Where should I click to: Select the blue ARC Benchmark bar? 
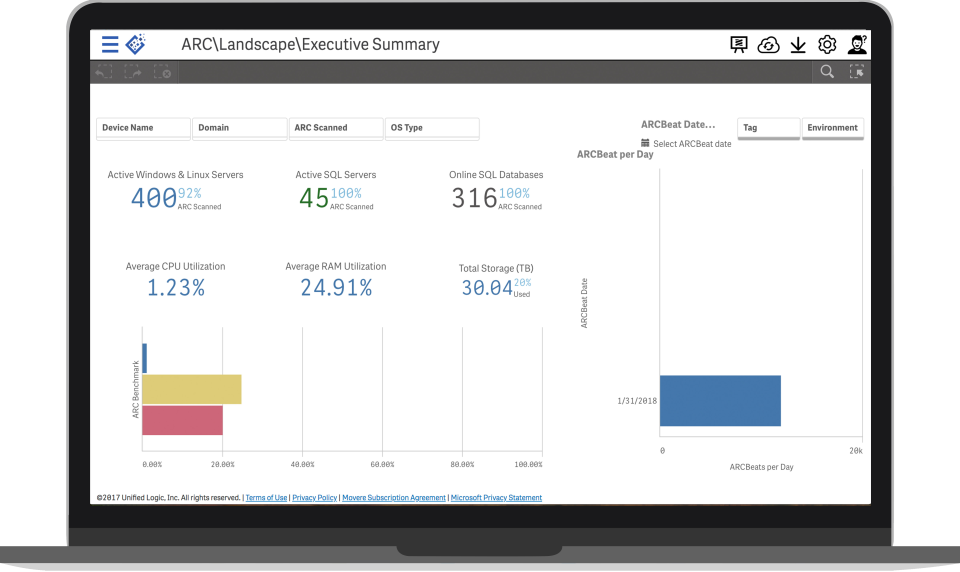(x=144, y=358)
